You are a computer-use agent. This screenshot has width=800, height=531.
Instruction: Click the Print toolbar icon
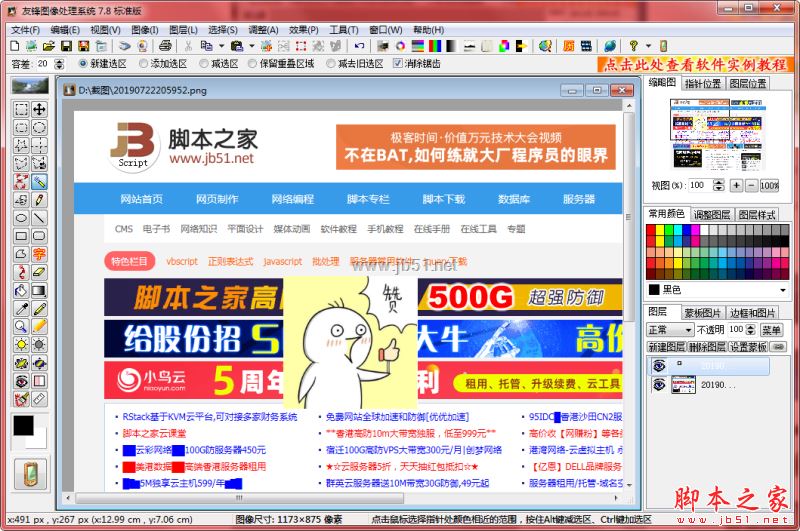click(164, 46)
